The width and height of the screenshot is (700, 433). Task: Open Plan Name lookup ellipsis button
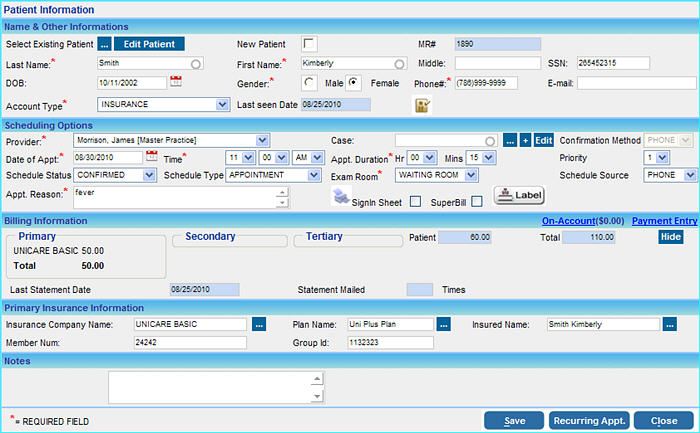coord(444,324)
